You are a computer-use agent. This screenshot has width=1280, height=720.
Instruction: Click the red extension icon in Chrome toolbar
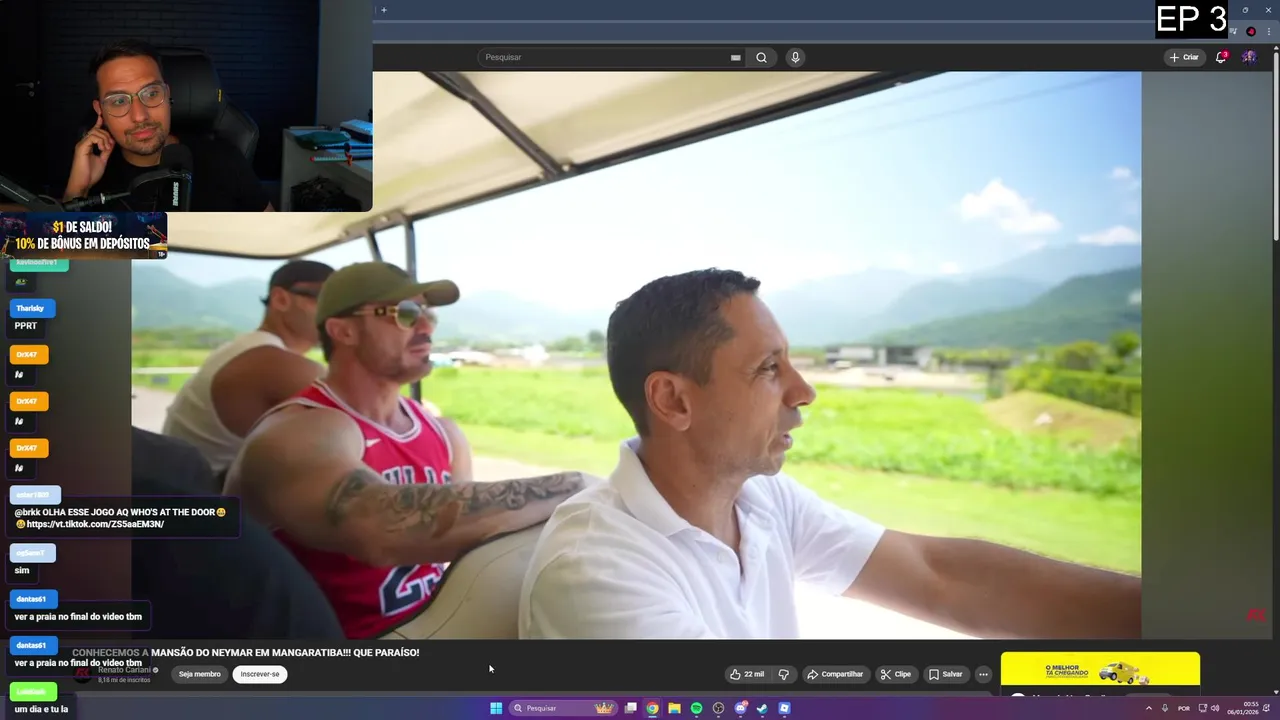[1251, 31]
